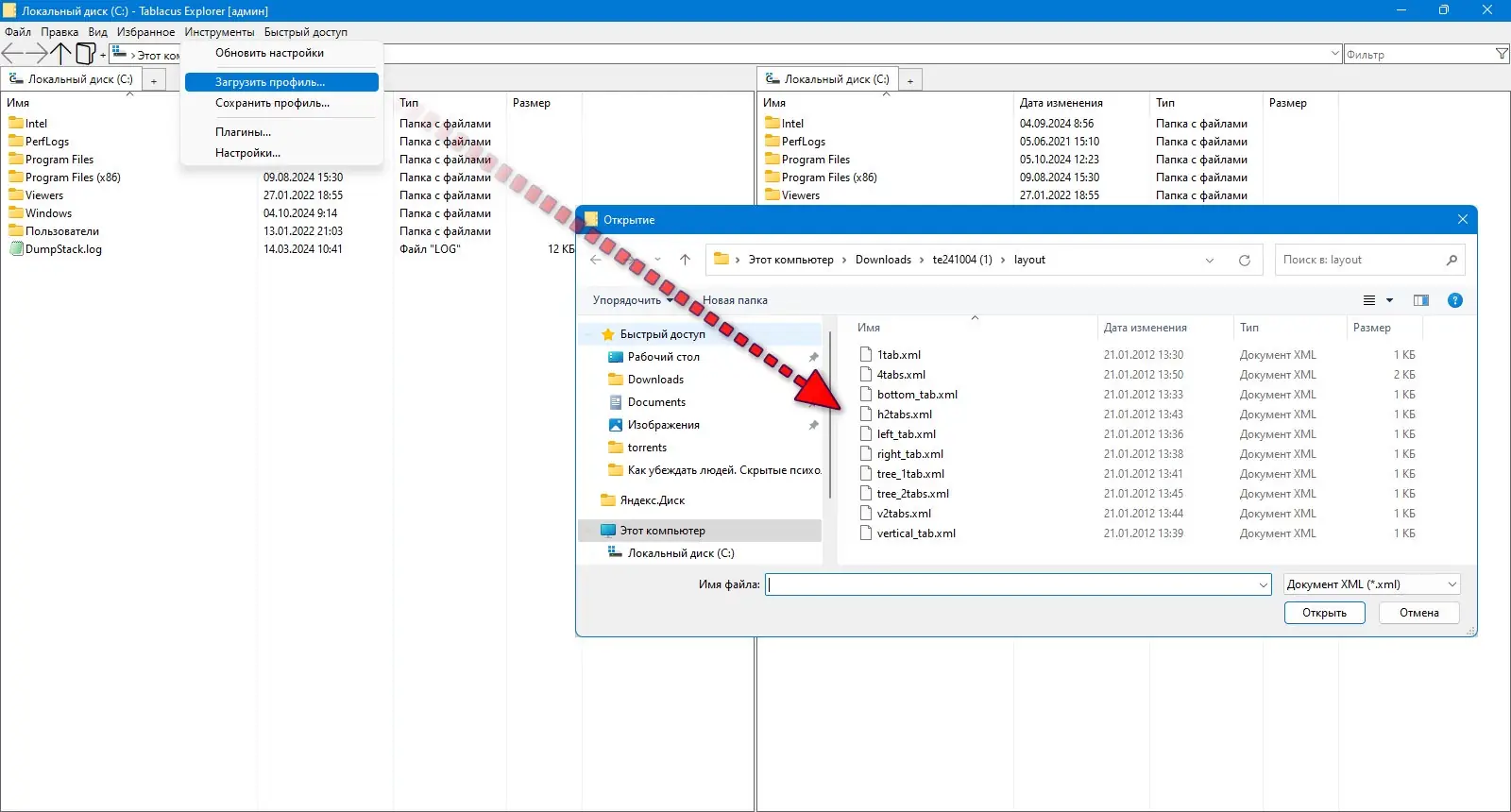Screen dimensions: 1511x812
Task: Select the 1tab.xml file icon
Action: coord(865,355)
